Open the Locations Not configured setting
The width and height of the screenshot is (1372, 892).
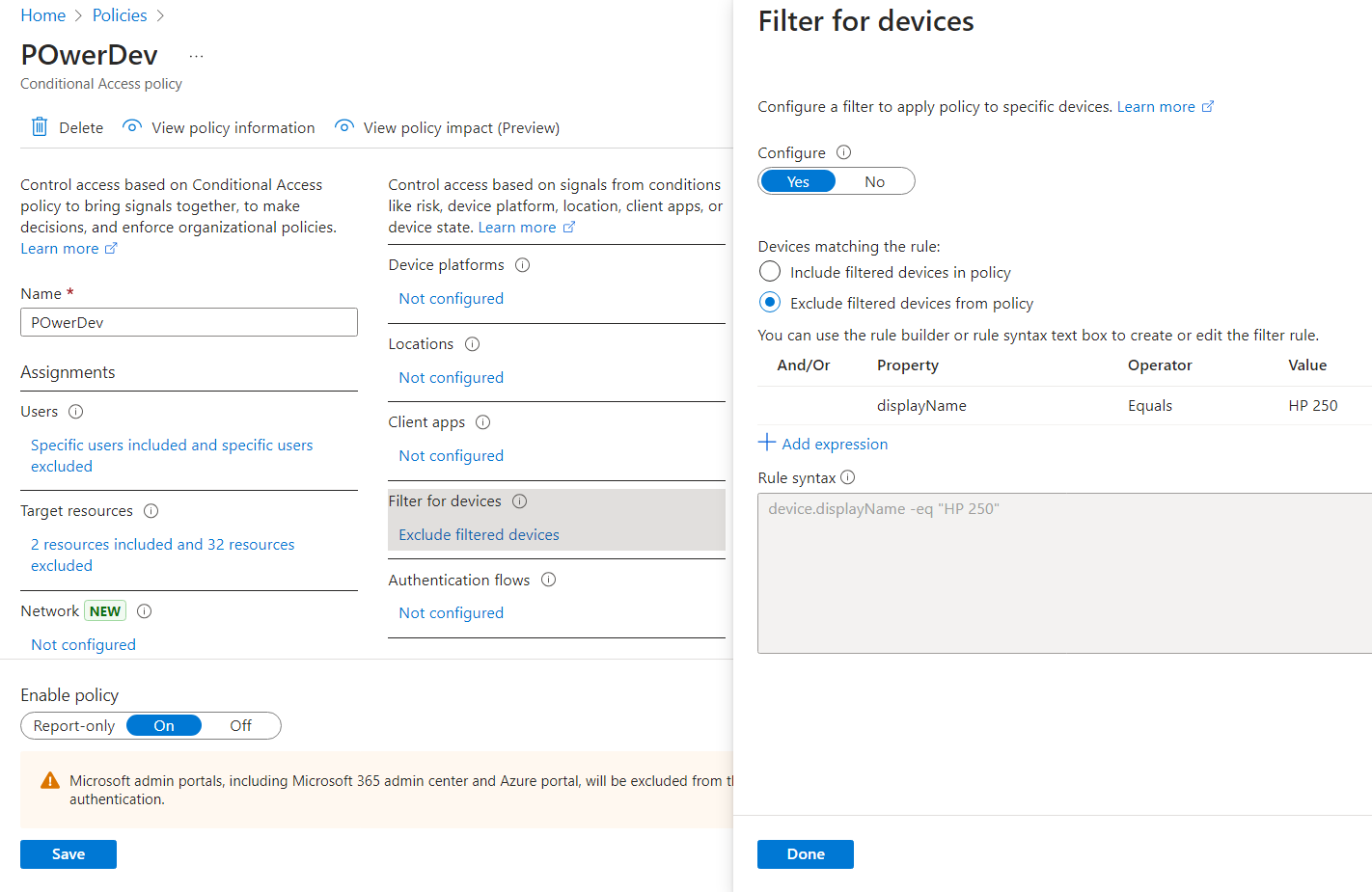[x=452, y=378]
